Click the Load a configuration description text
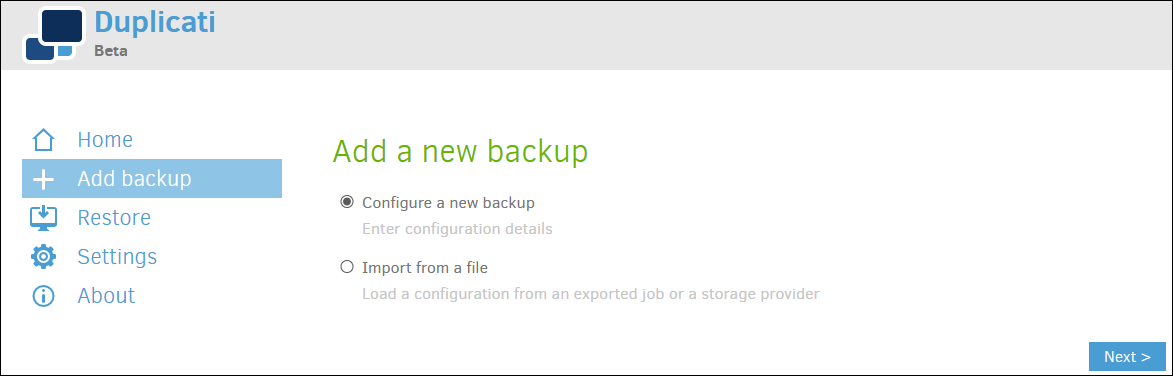This screenshot has width=1173, height=376. [591, 294]
